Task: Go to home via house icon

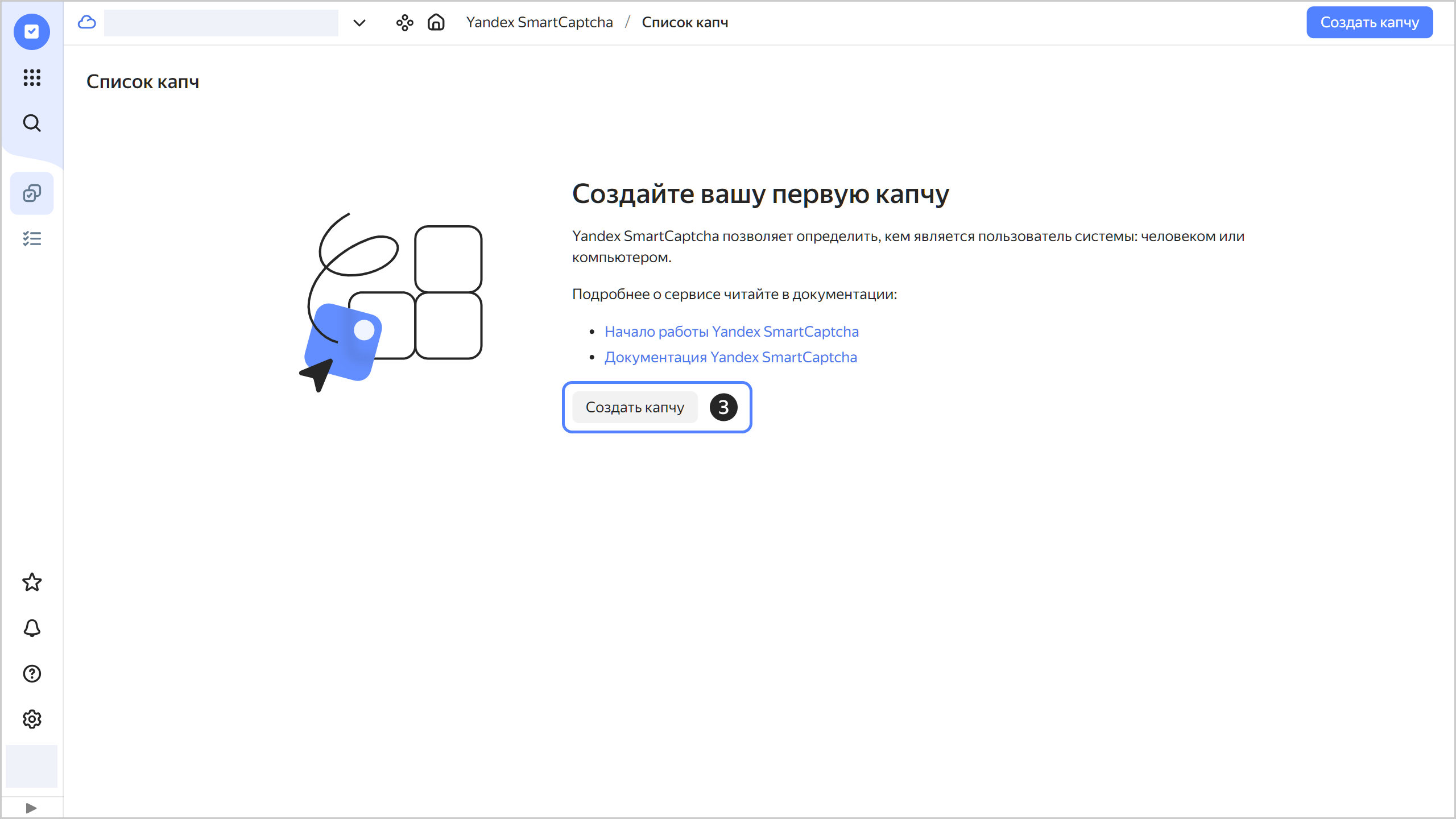Action: click(x=436, y=23)
